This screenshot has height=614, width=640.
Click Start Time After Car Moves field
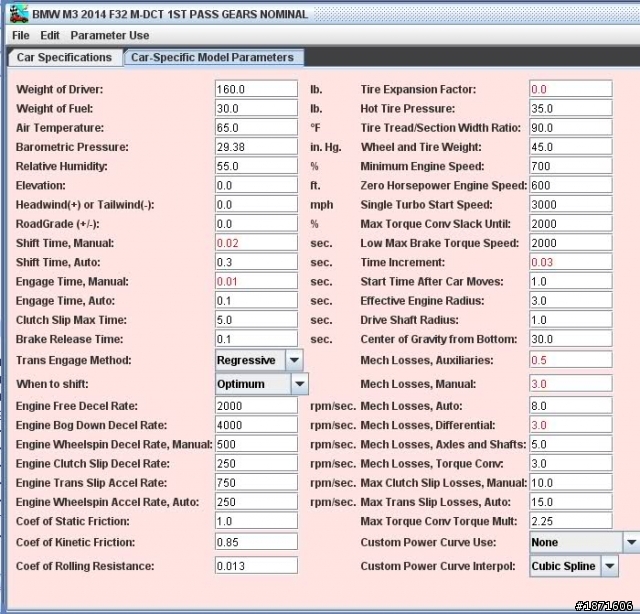(571, 281)
